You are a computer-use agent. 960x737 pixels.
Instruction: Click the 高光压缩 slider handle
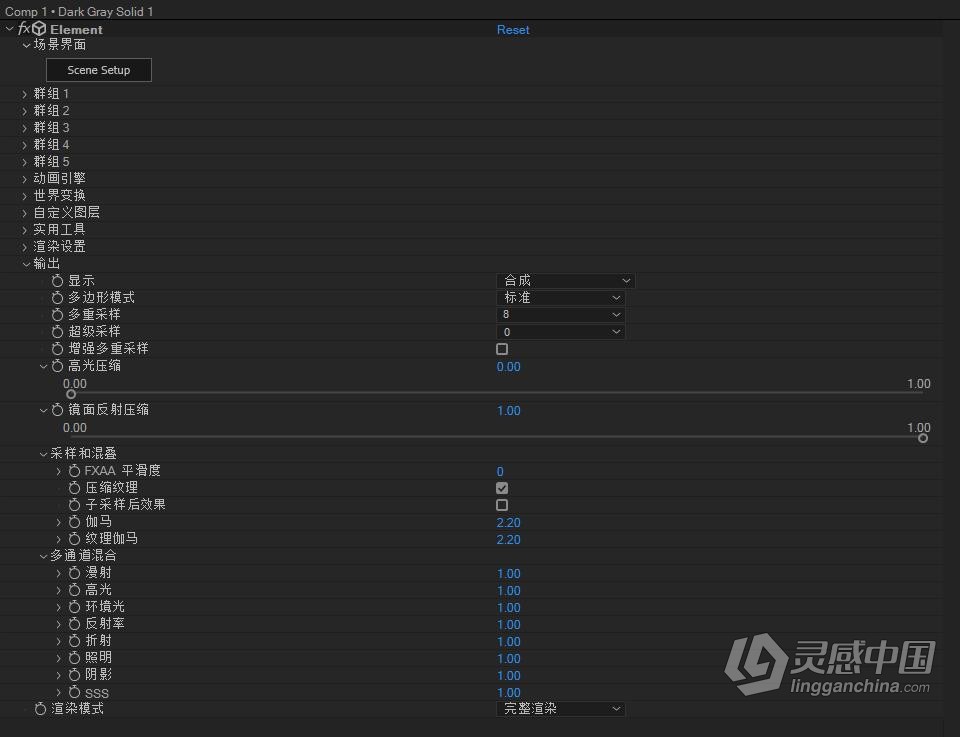pyautogui.click(x=71, y=394)
